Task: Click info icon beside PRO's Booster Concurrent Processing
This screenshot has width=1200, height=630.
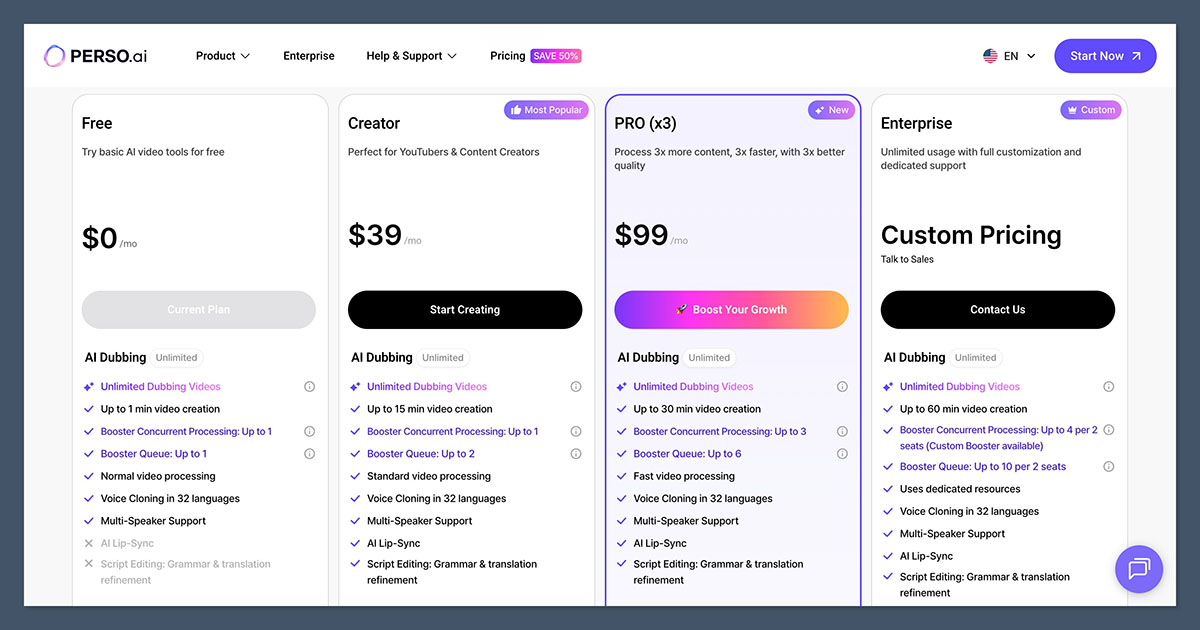Action: point(842,431)
